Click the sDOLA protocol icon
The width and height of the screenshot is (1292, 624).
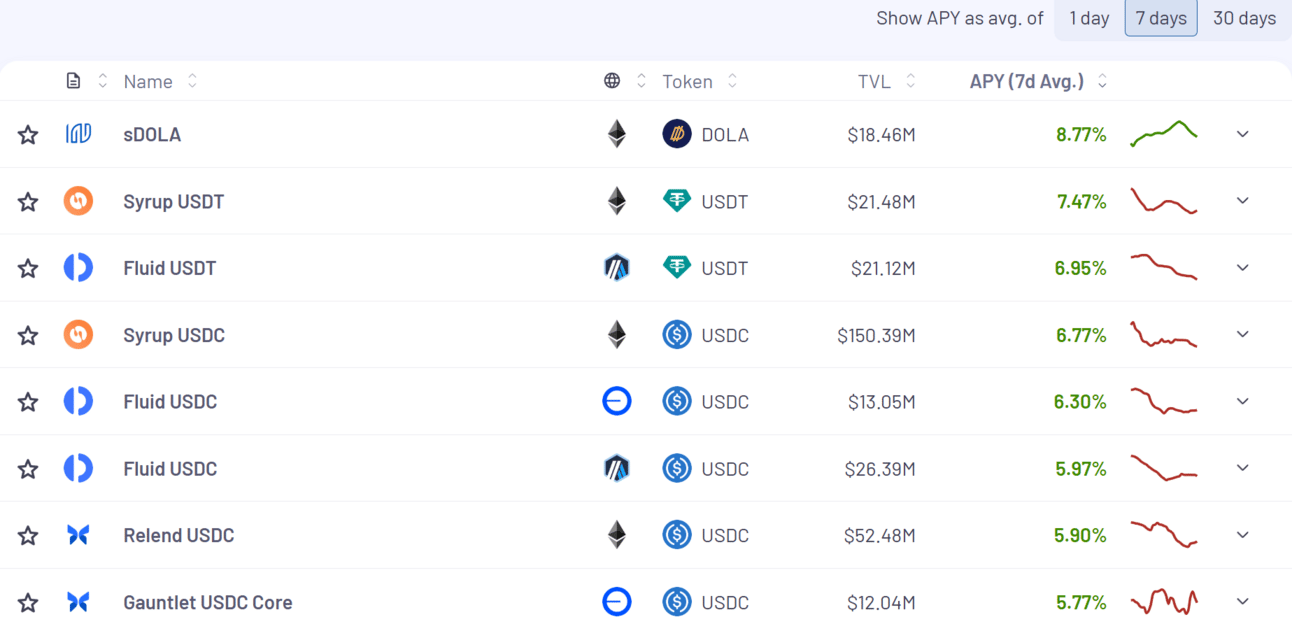click(78, 134)
